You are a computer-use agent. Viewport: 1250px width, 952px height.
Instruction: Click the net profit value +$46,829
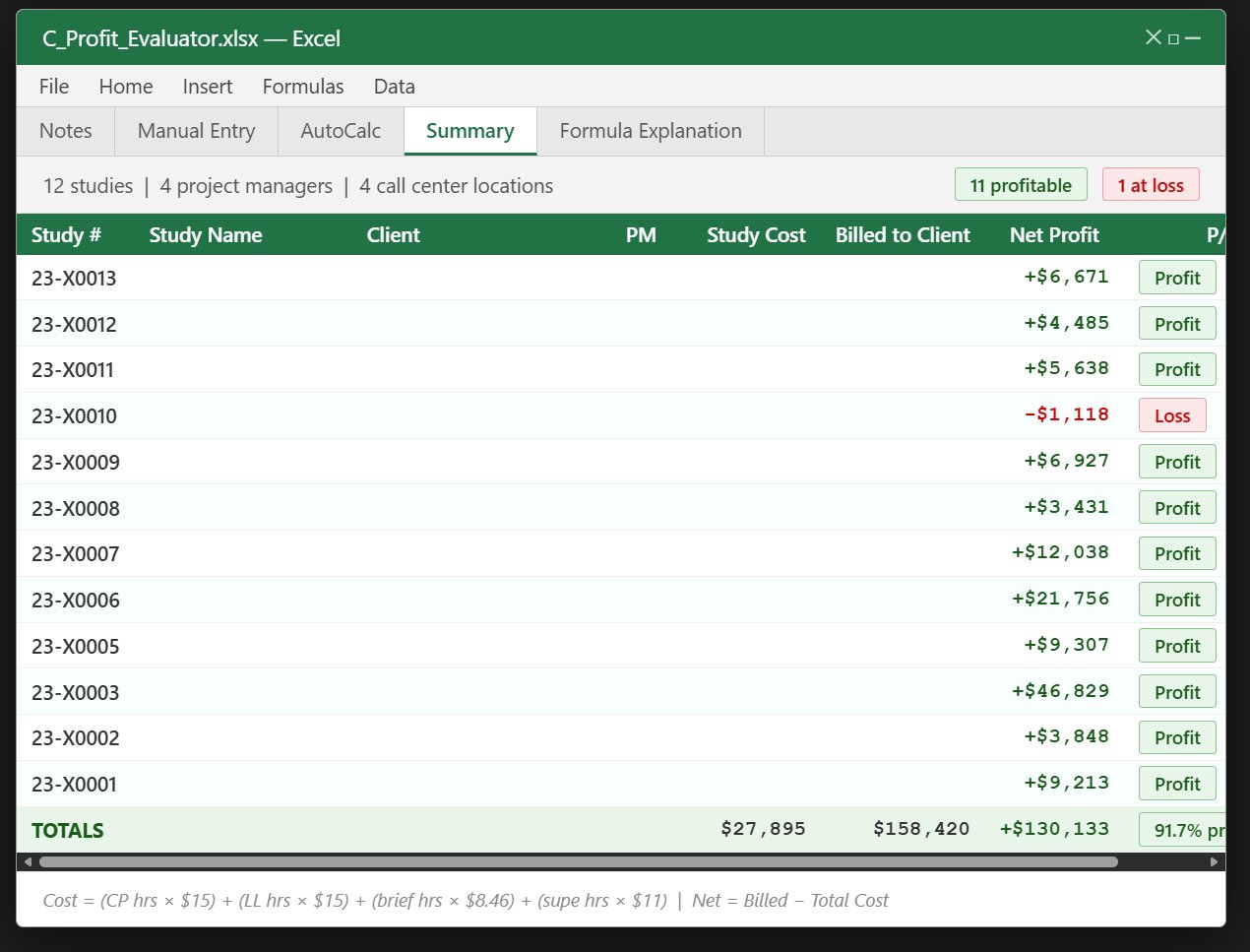1060,691
